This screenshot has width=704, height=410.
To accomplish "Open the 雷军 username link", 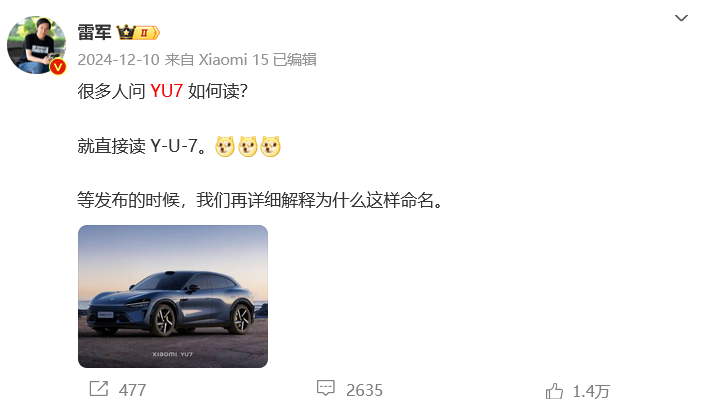I will (x=94, y=32).
